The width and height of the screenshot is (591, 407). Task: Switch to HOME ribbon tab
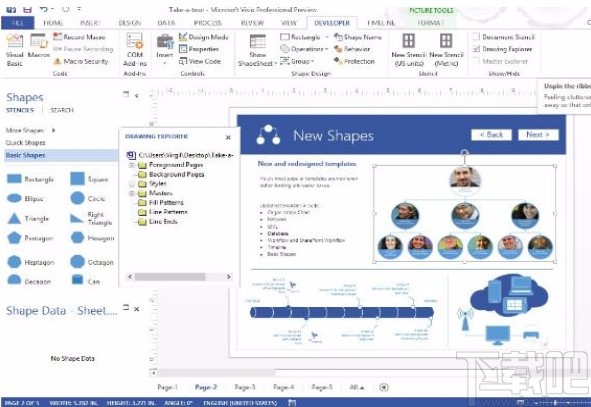(x=53, y=23)
